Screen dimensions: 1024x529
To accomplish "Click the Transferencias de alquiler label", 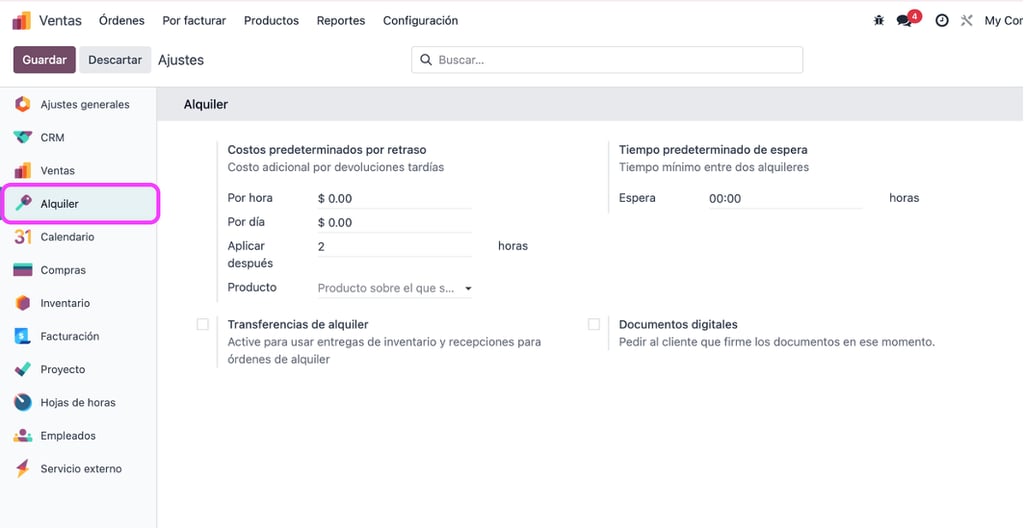I will click(298, 325).
